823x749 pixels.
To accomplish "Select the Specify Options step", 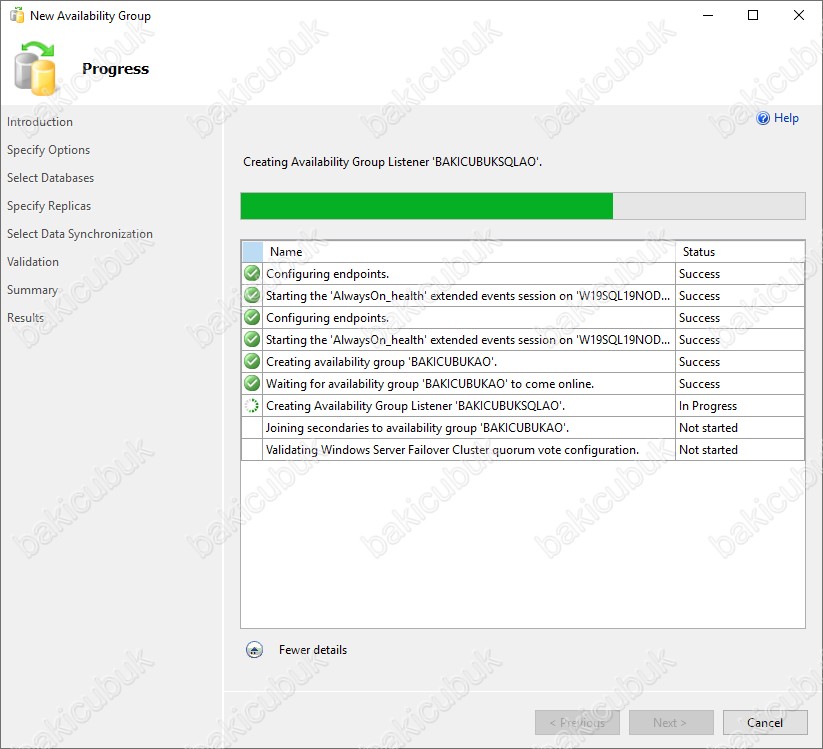I will 48,150.
